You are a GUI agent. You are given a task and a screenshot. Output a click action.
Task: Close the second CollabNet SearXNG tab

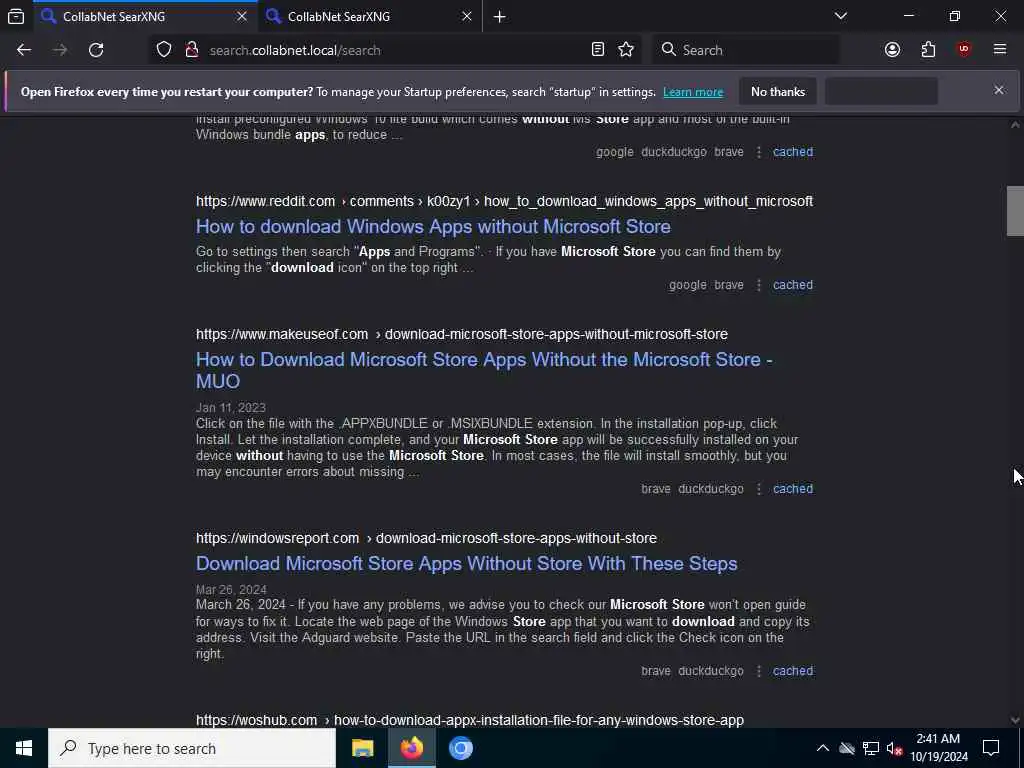466,16
